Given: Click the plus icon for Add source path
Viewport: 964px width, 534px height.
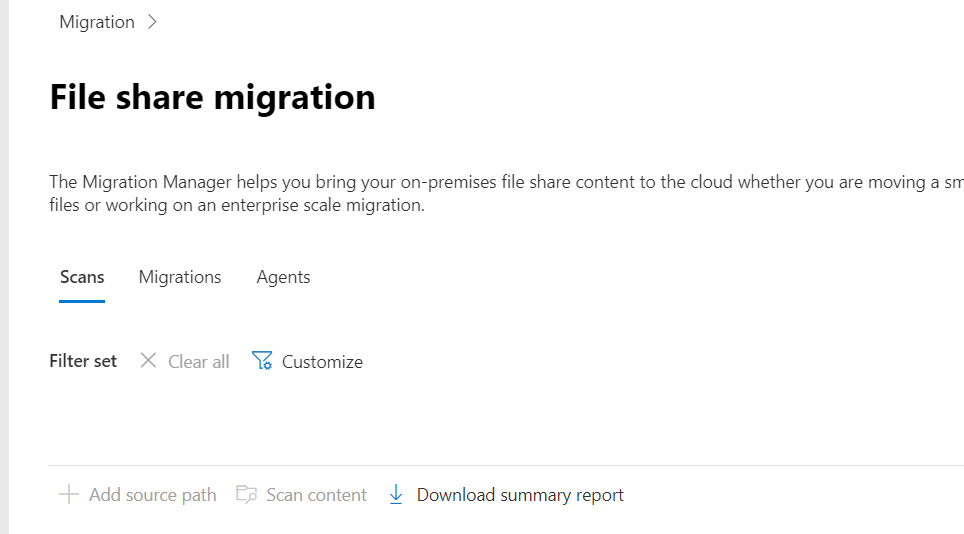Looking at the screenshot, I should coord(69,494).
